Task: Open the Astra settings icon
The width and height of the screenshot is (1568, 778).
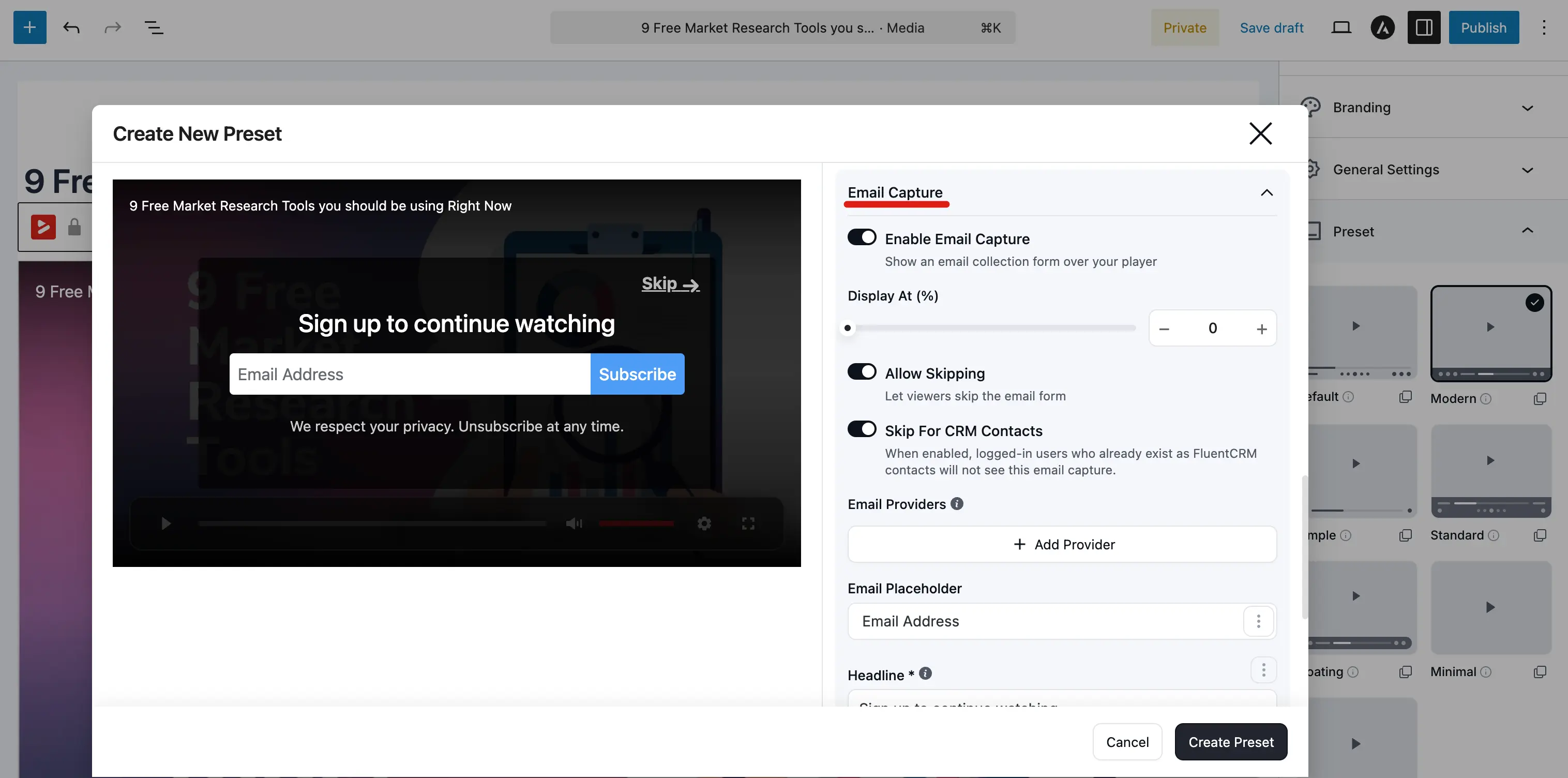Action: click(x=1382, y=27)
